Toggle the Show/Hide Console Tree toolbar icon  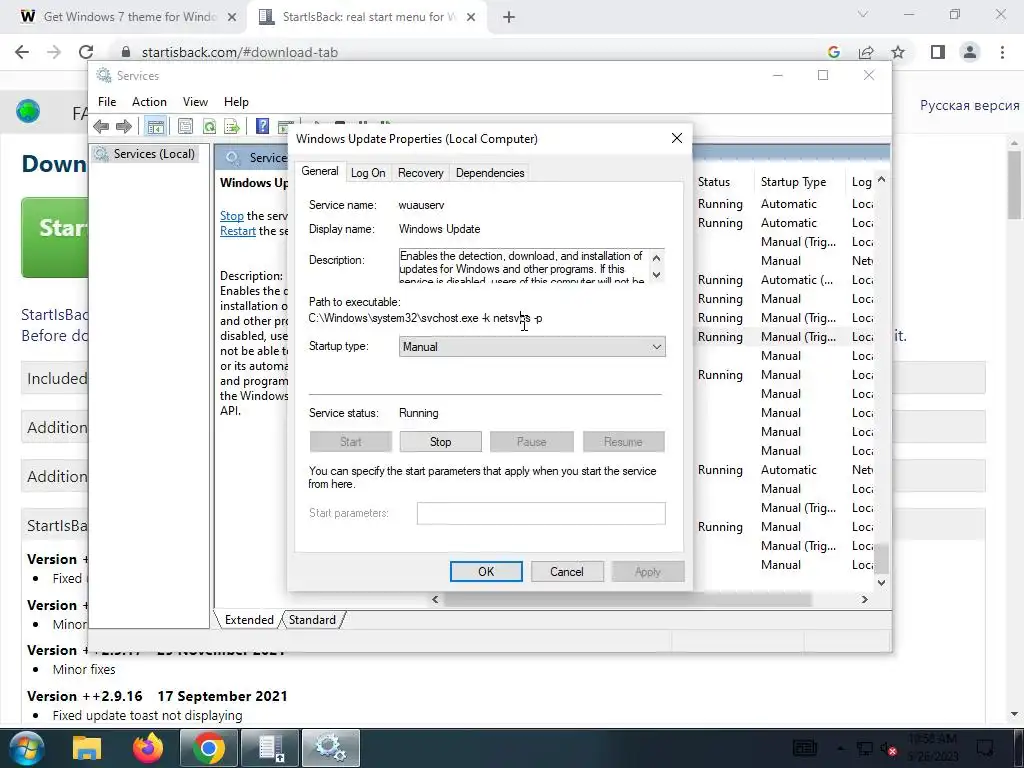click(155, 127)
